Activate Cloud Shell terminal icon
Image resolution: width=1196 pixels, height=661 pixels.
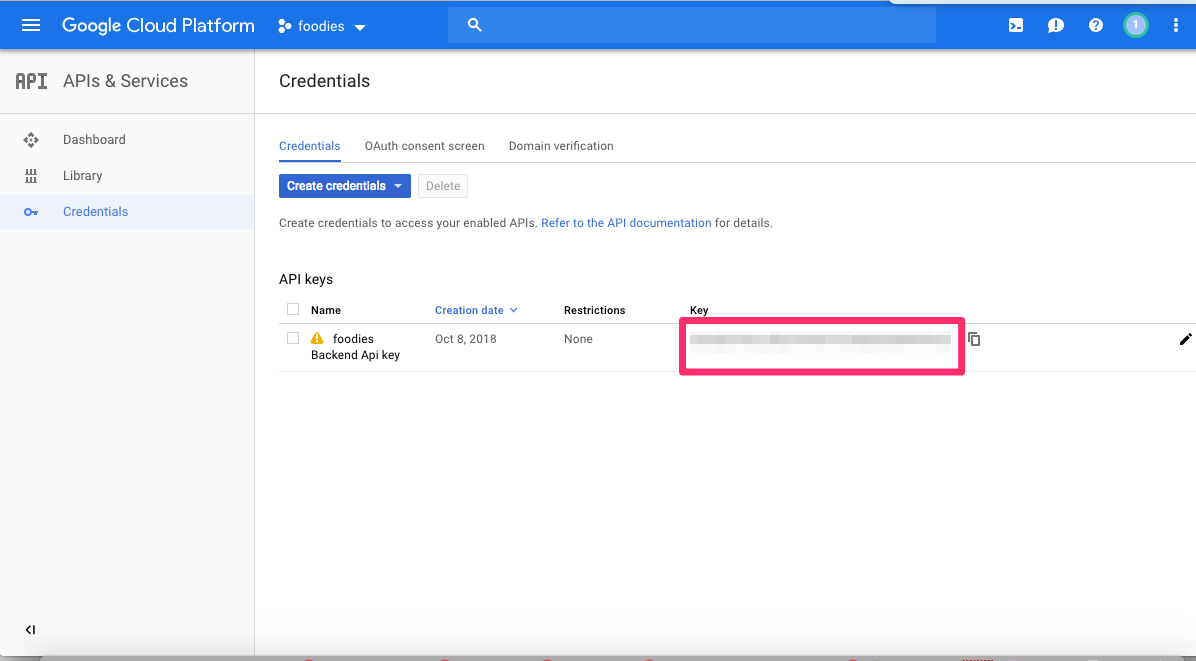coord(1016,25)
